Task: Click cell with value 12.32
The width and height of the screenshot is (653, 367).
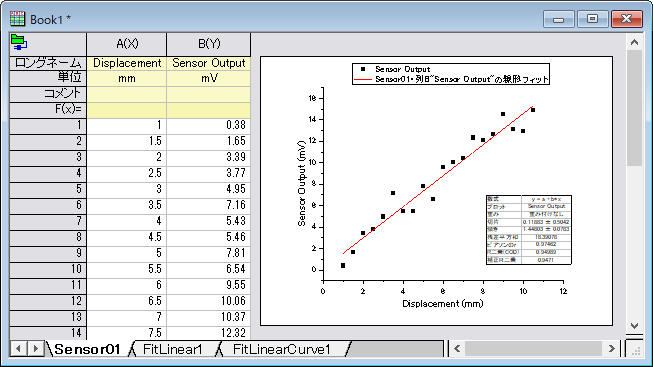Action: pyautogui.click(x=209, y=333)
